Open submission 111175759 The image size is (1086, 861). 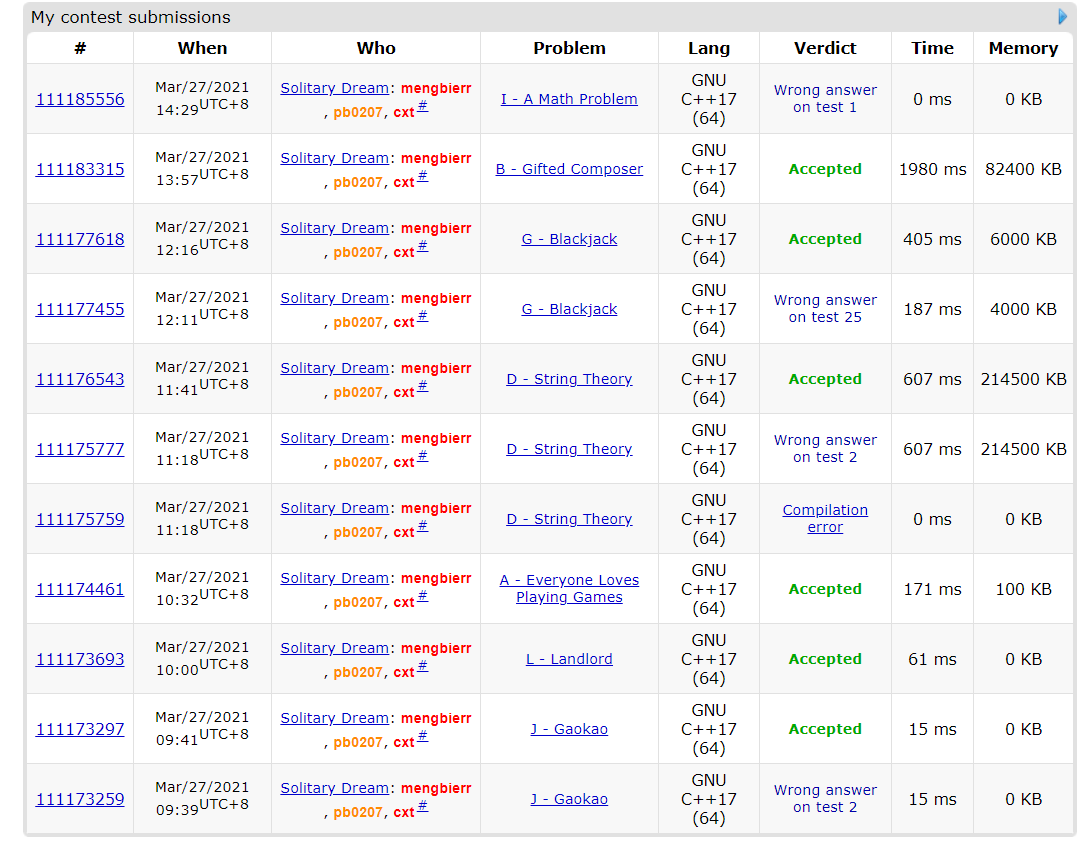click(80, 519)
